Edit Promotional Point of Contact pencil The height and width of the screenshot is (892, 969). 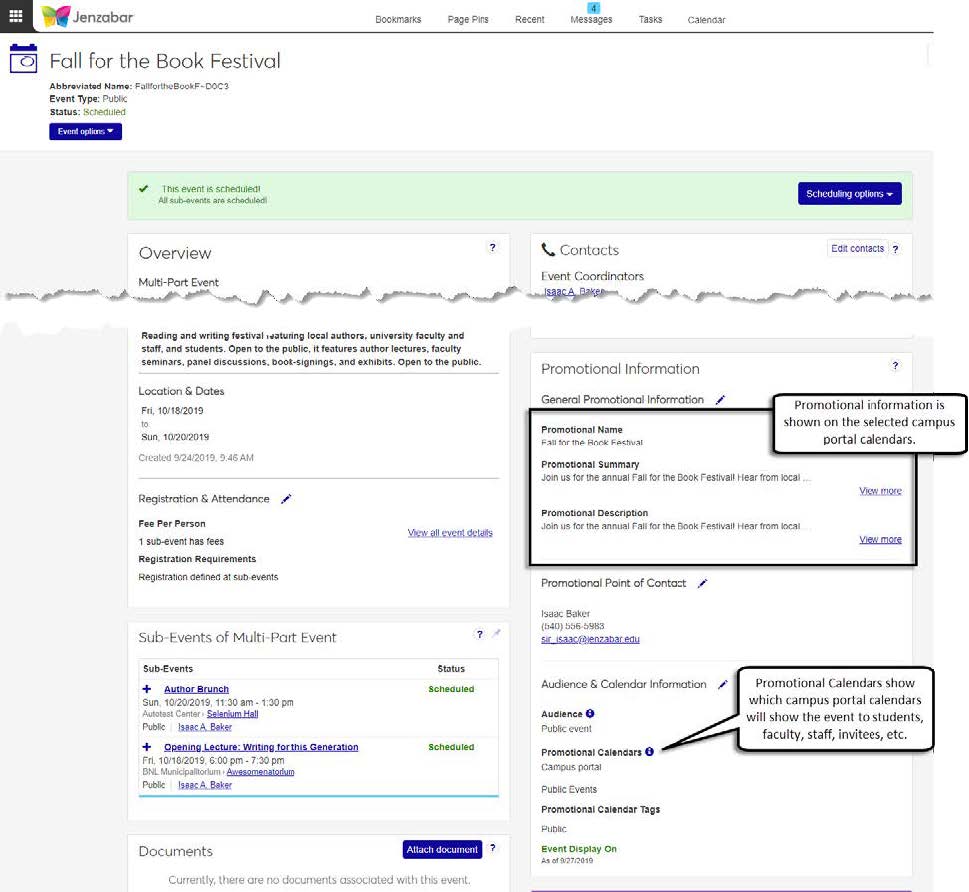pos(702,583)
